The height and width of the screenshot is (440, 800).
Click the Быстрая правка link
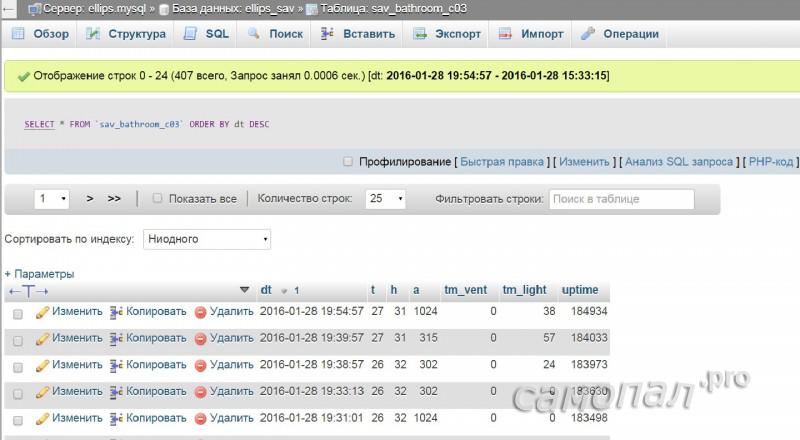point(502,161)
